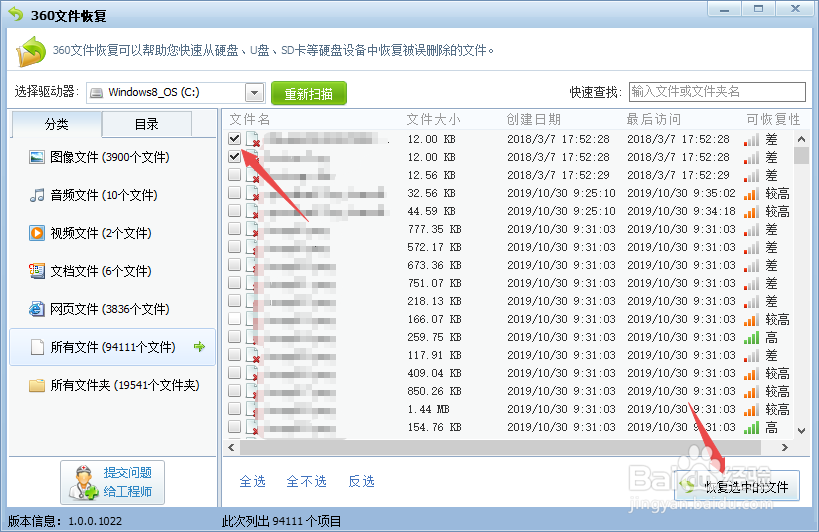819x532 pixels.
Task: Click the 全不选 deselect all link
Action: pyautogui.click(x=307, y=481)
